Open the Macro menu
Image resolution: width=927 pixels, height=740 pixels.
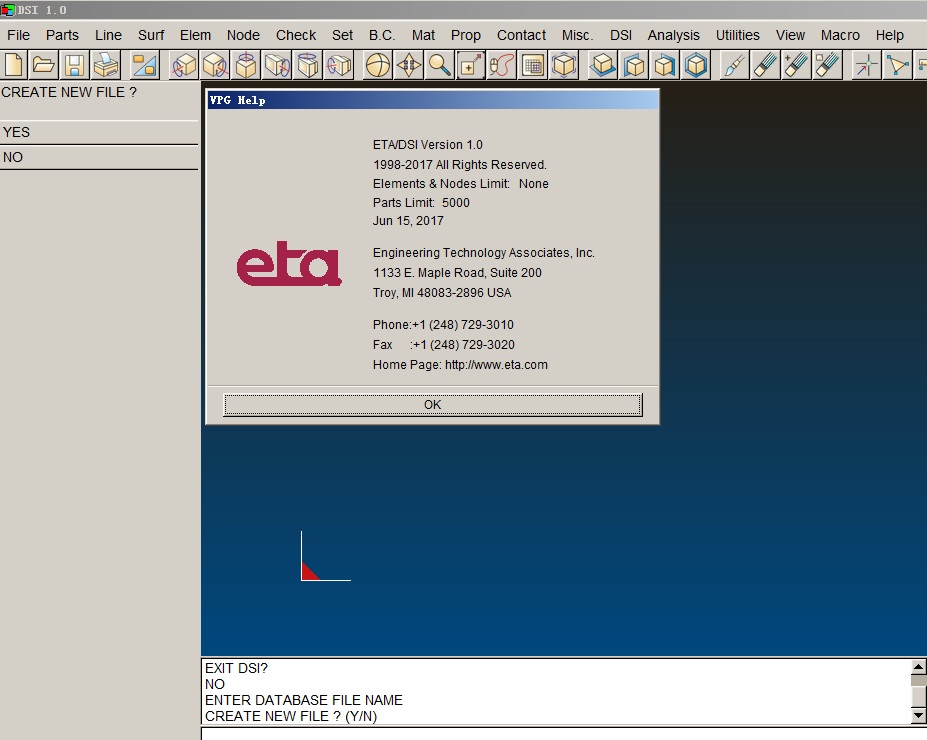pos(840,35)
